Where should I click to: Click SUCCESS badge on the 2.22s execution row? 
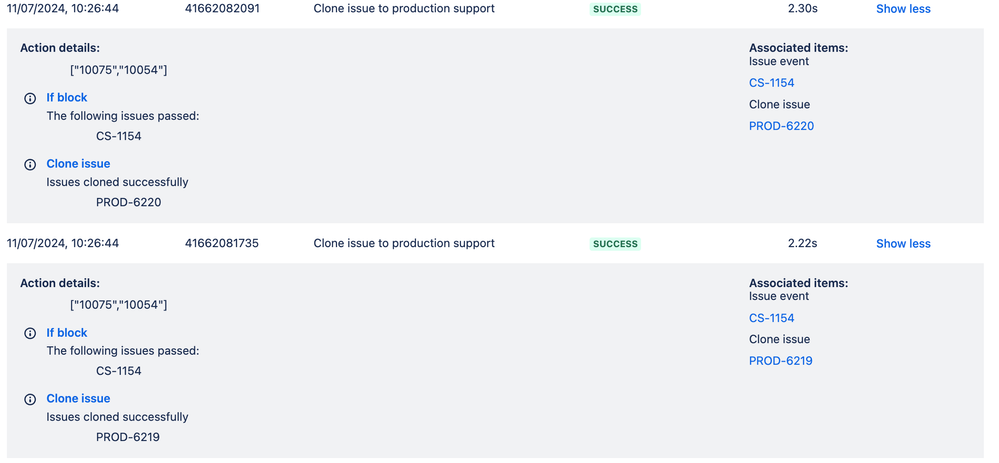click(615, 243)
